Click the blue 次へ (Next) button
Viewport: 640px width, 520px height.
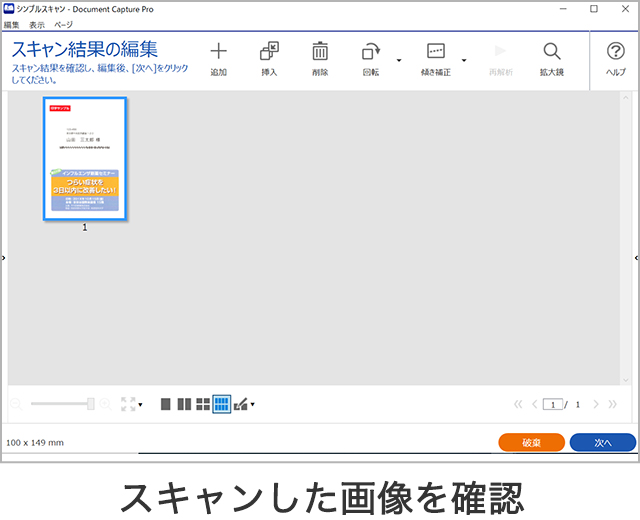click(x=602, y=442)
